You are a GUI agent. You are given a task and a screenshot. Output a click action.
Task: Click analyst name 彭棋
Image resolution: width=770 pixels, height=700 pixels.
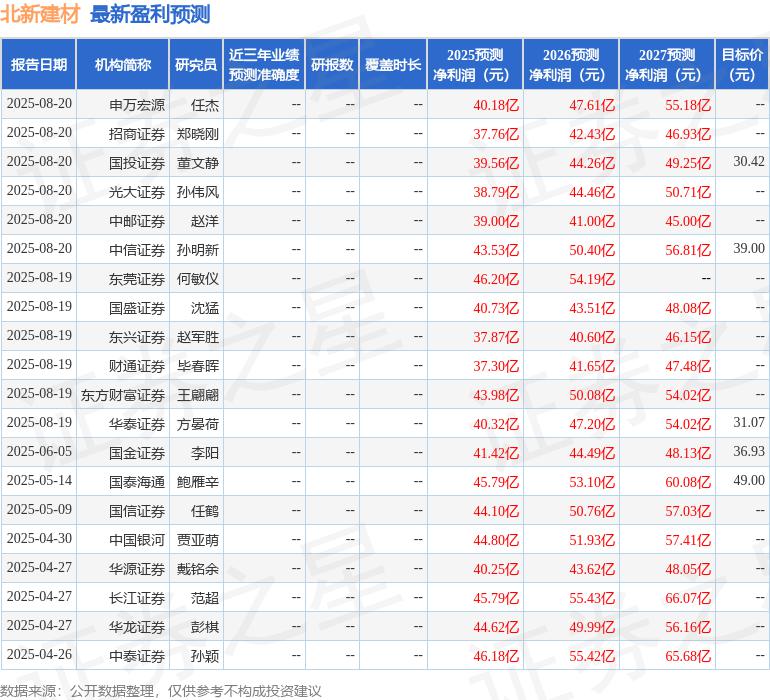point(205,626)
